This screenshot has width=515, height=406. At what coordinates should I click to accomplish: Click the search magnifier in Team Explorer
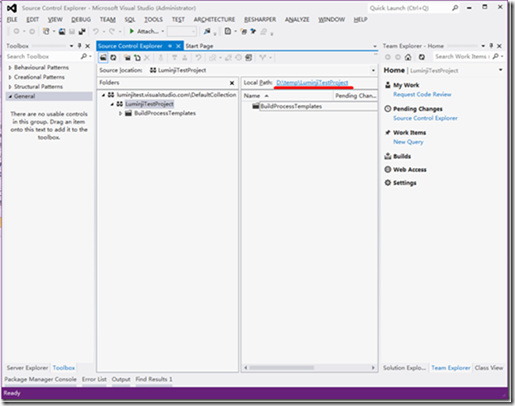point(496,56)
